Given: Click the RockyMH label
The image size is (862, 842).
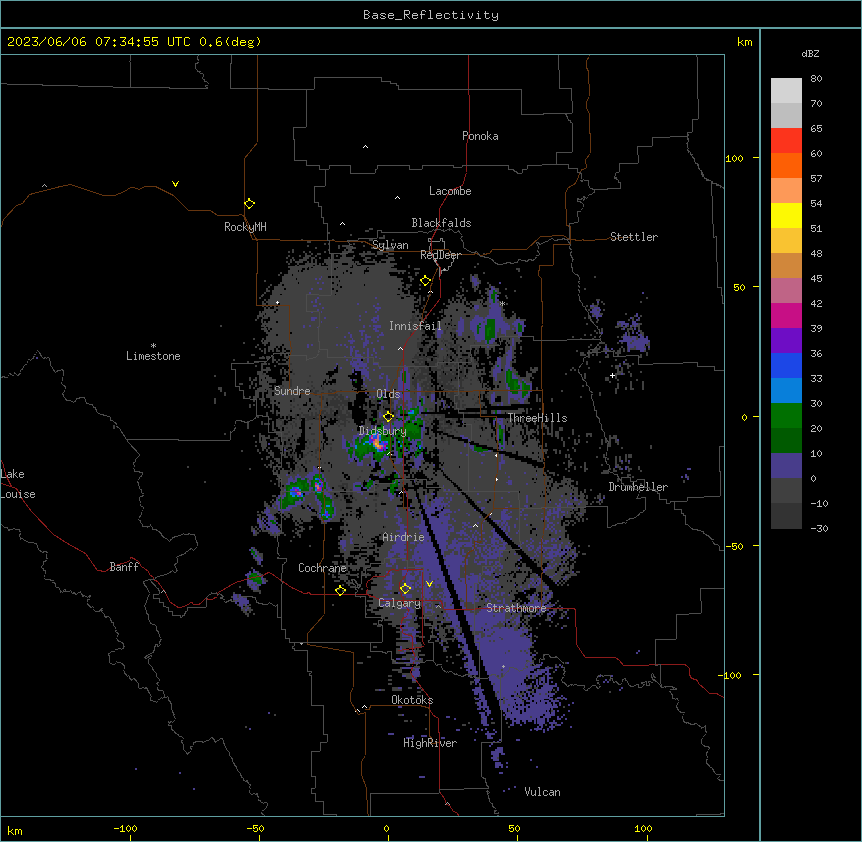Looking at the screenshot, I should coord(245,227).
